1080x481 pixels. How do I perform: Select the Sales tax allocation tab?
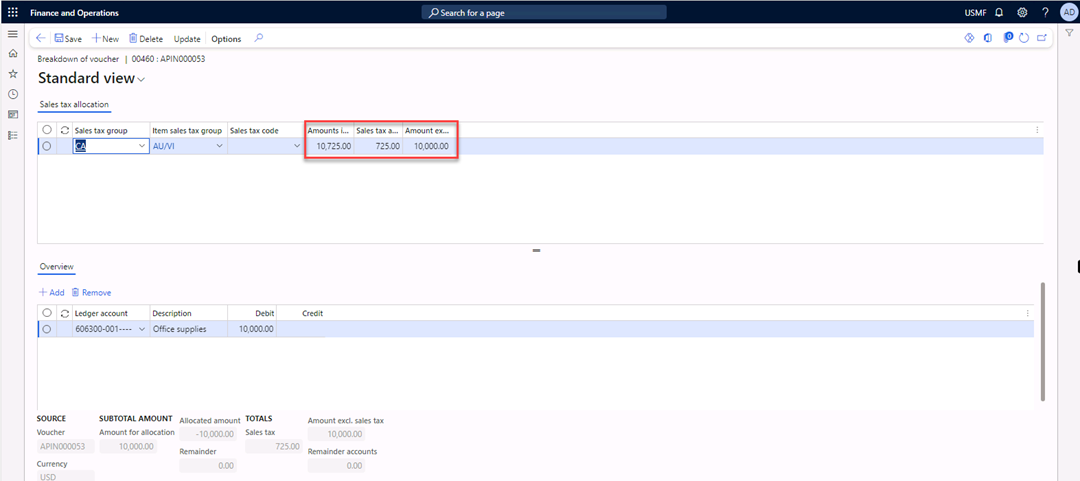74,105
